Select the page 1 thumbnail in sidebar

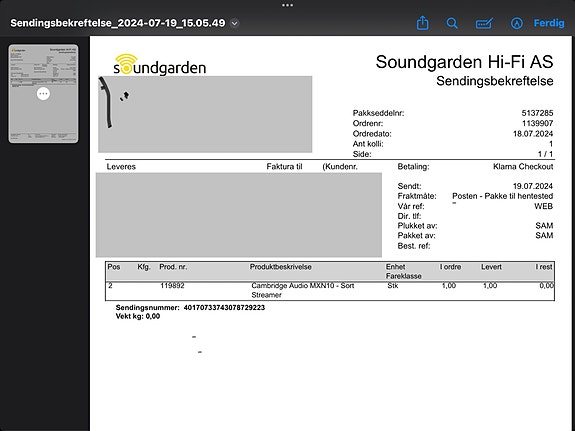(x=43, y=94)
